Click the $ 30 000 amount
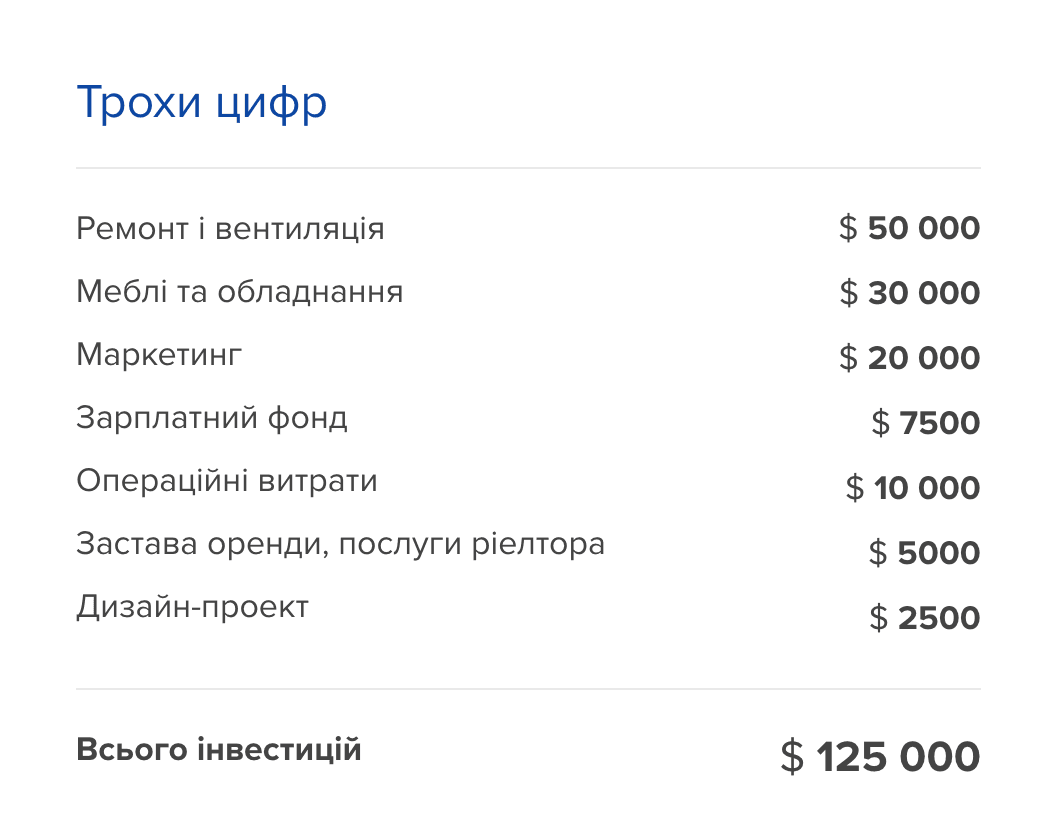Image resolution: width=1056 pixels, height=828 pixels. [x=909, y=292]
